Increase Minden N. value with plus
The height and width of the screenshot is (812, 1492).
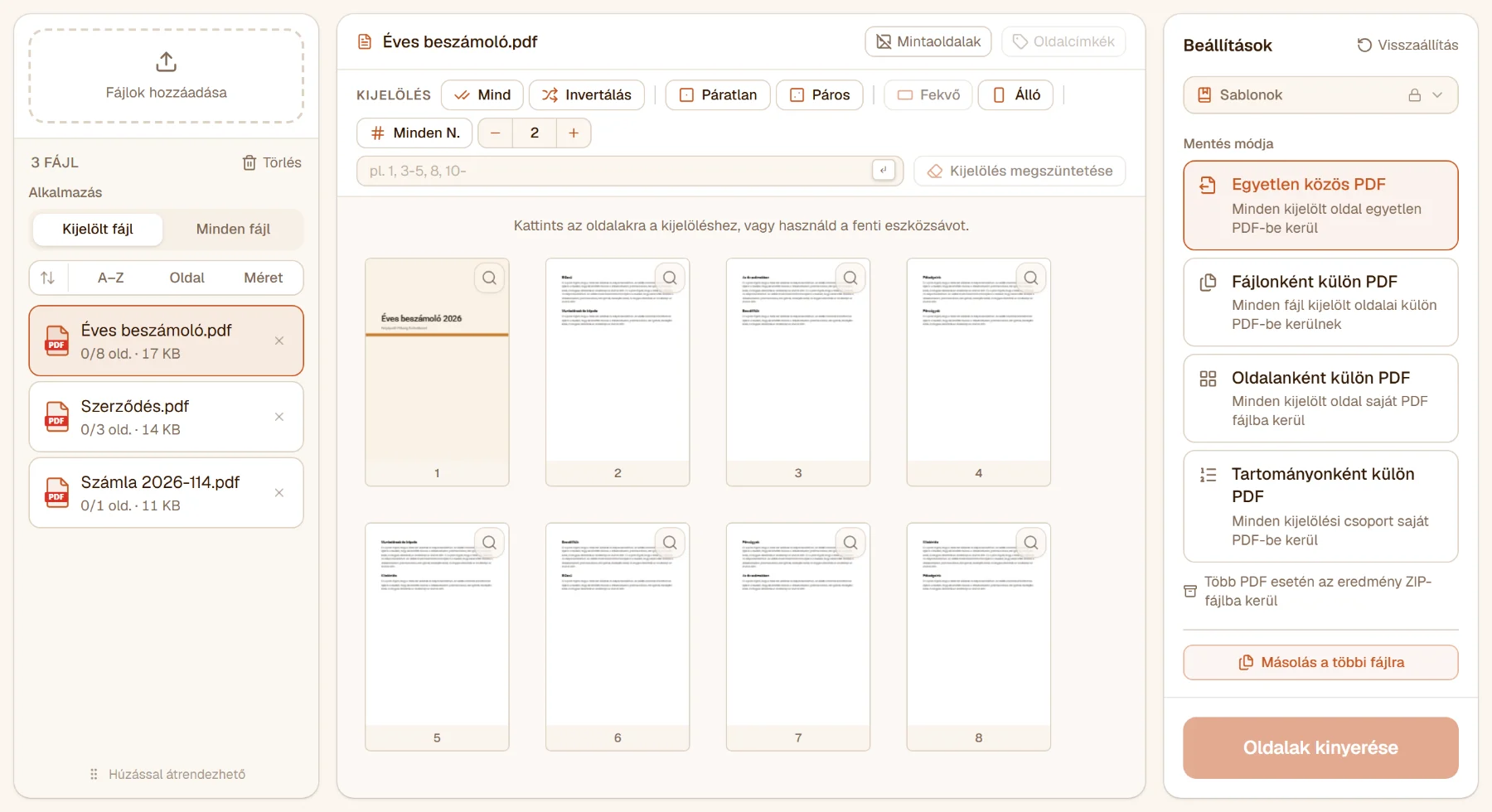(x=574, y=133)
